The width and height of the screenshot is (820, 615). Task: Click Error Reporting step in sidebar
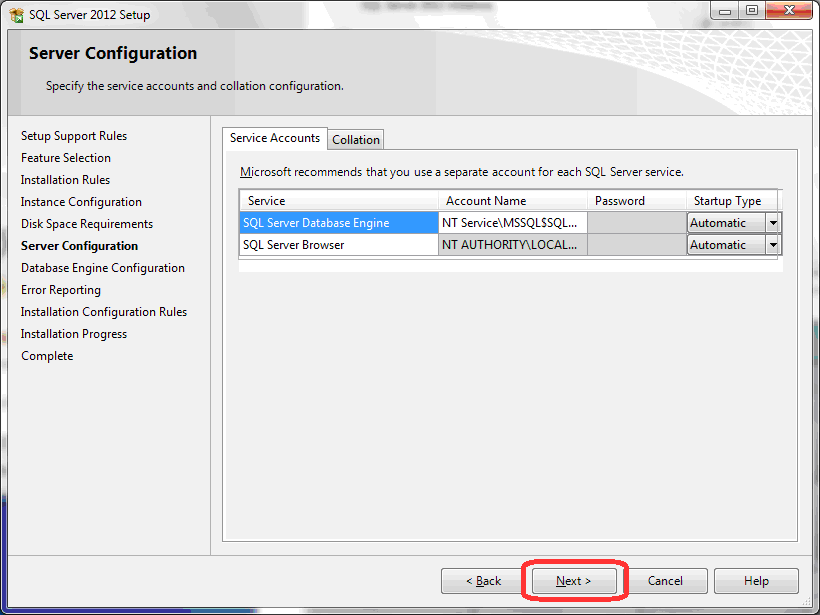(61, 290)
